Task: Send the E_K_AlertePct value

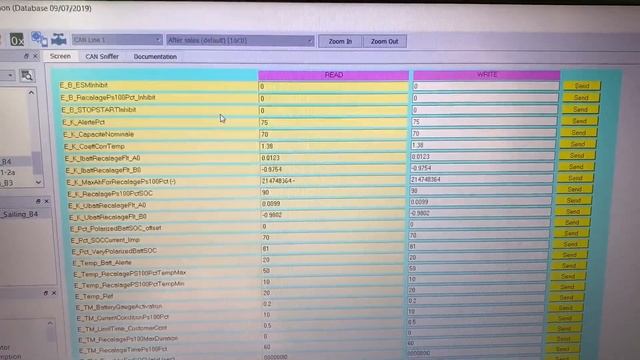Action: (x=579, y=121)
